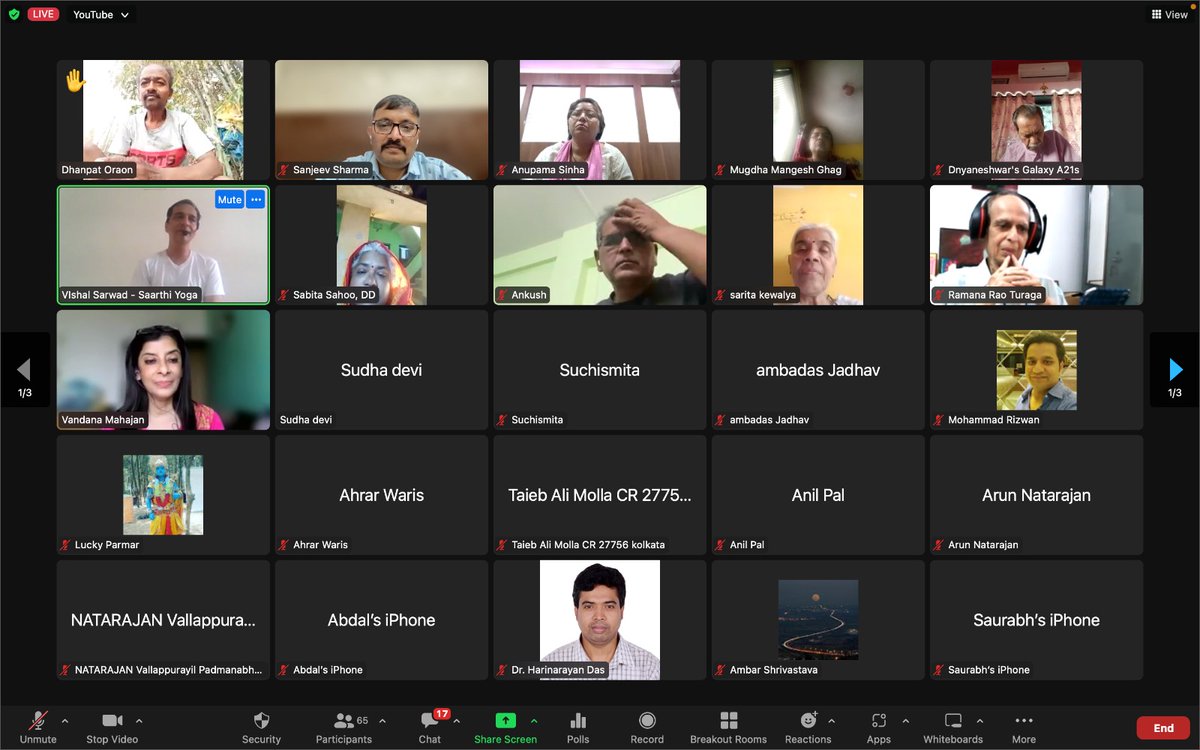Click muted mic icon on Ankush tile
1200x750 pixels.
503,295
